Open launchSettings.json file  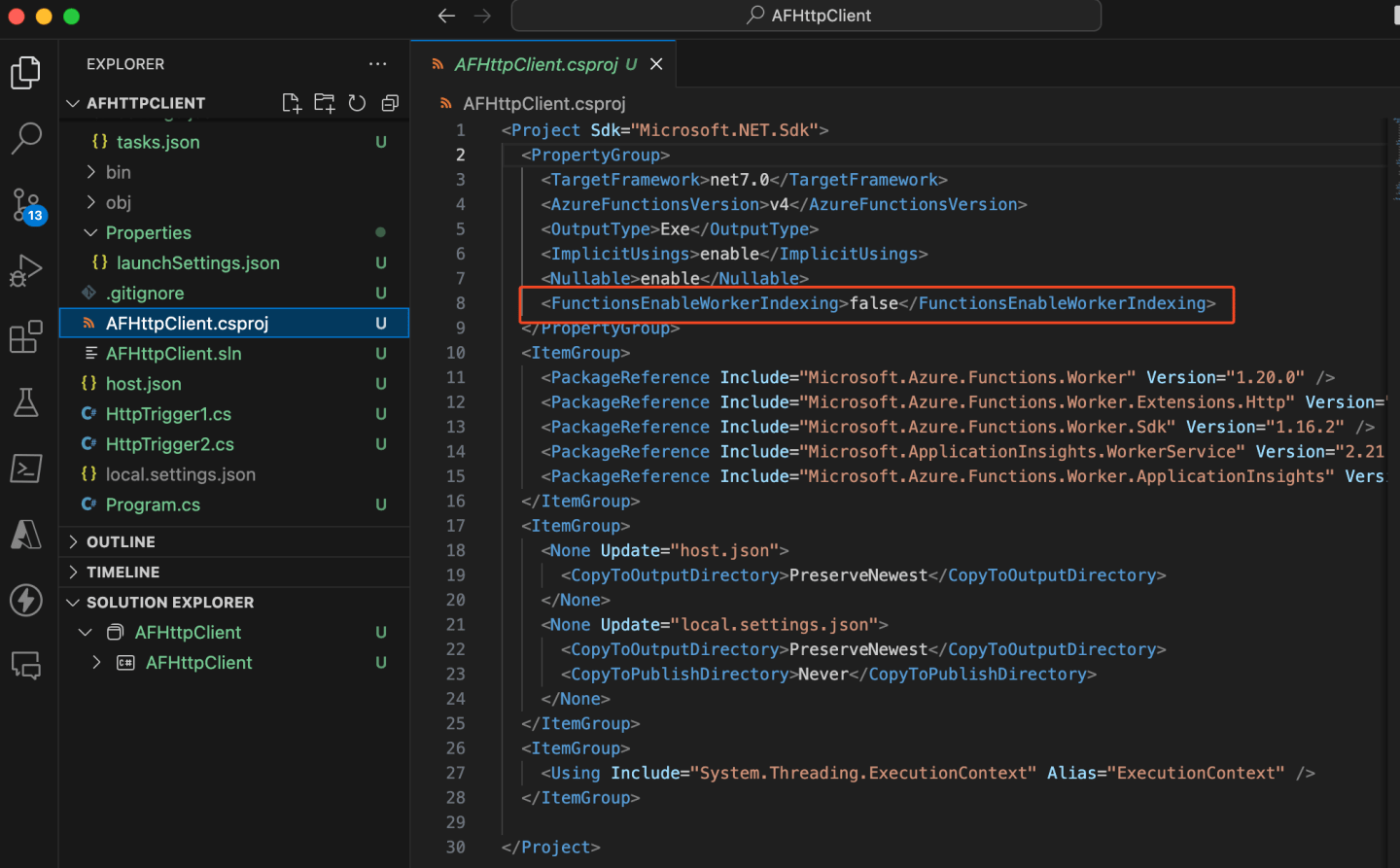tap(197, 262)
